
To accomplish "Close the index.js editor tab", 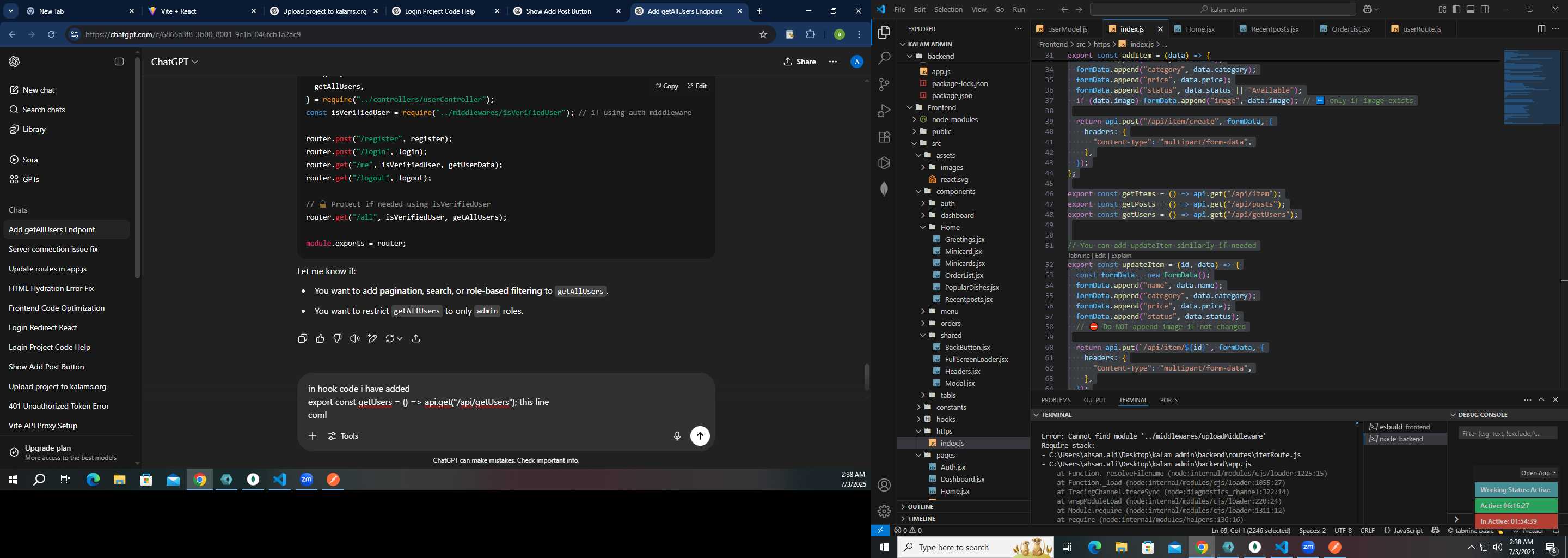I will pyautogui.click(x=1160, y=29).
